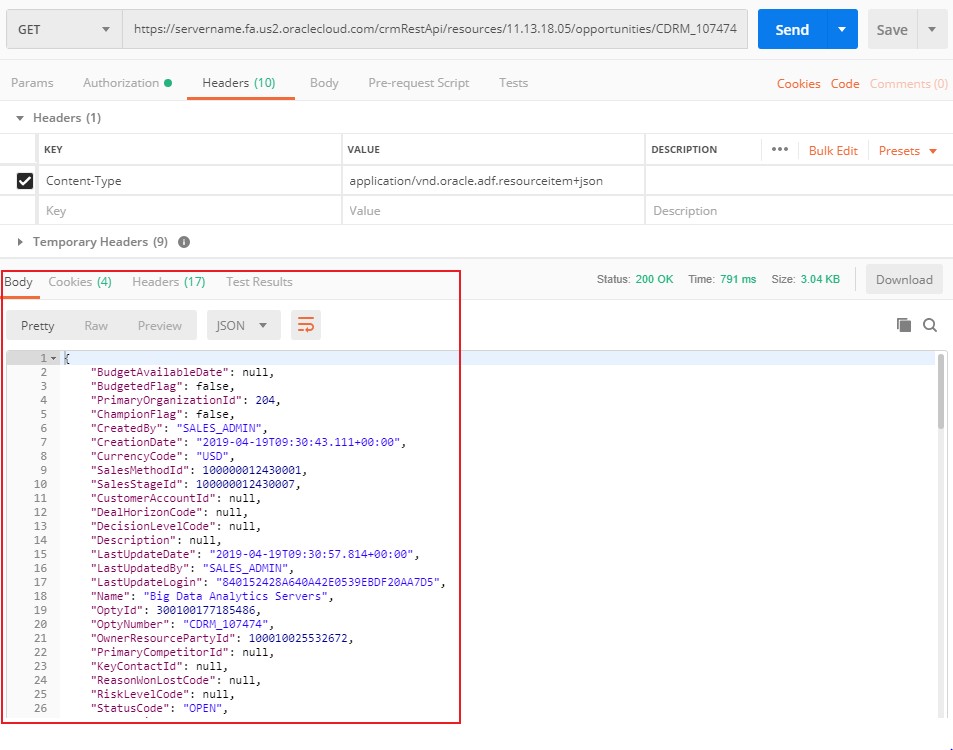Open the Pre-request Script tab
The image size is (953, 750).
tap(419, 83)
